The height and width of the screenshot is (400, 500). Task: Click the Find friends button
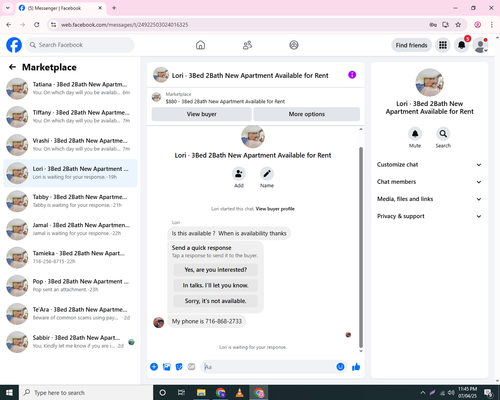click(411, 45)
